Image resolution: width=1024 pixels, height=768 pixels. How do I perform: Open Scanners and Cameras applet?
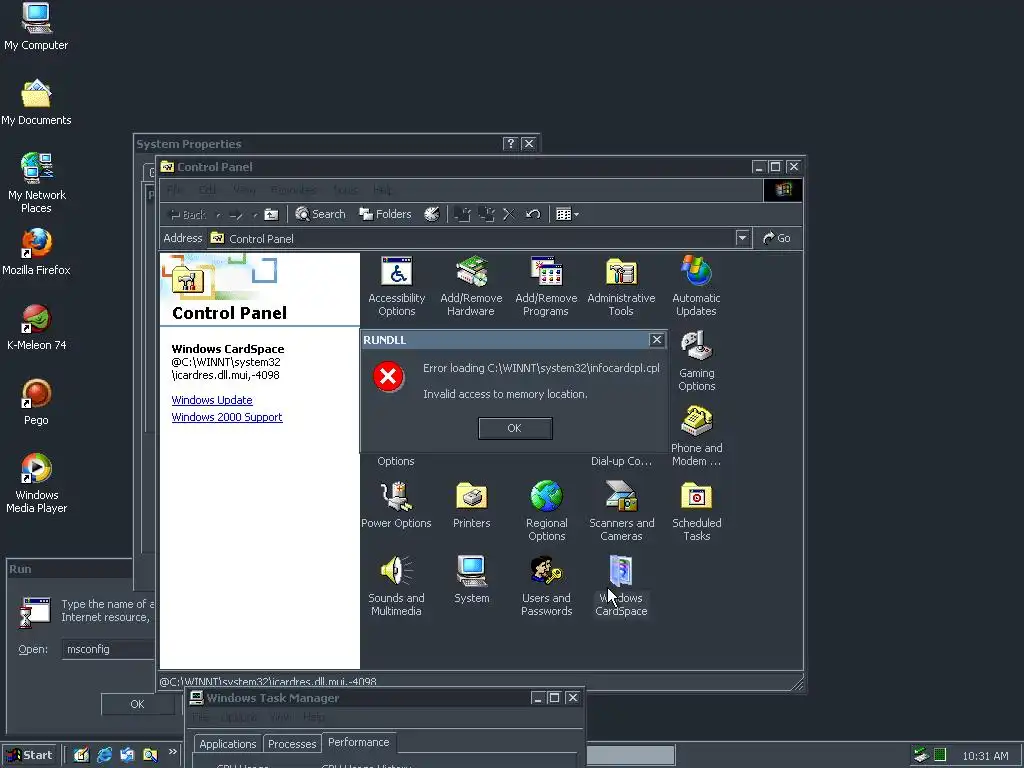tap(621, 511)
